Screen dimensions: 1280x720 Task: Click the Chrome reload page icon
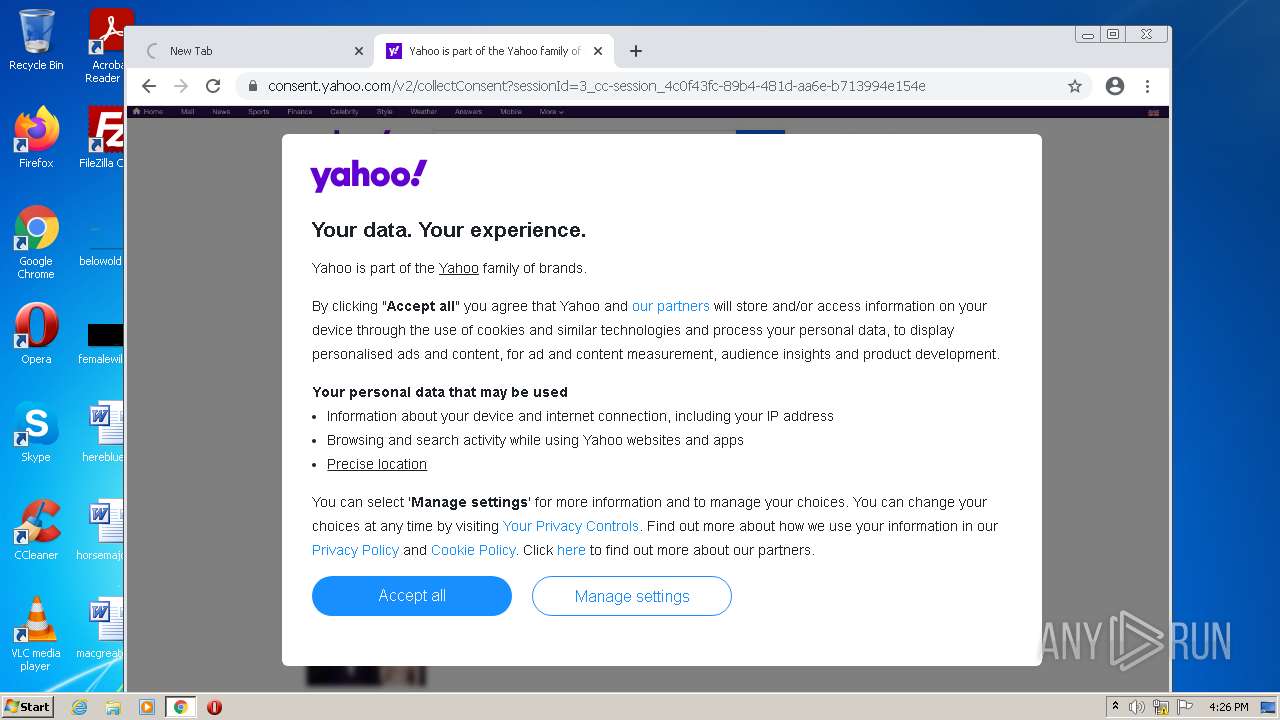213,86
